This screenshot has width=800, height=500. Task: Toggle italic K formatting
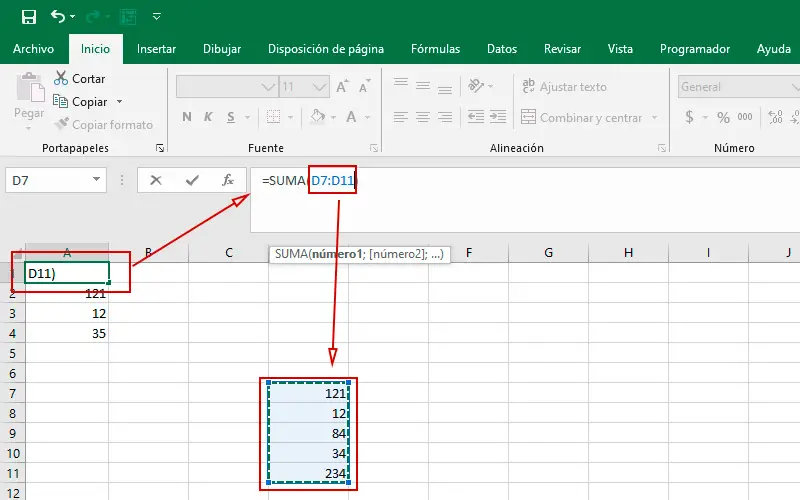pos(208,117)
